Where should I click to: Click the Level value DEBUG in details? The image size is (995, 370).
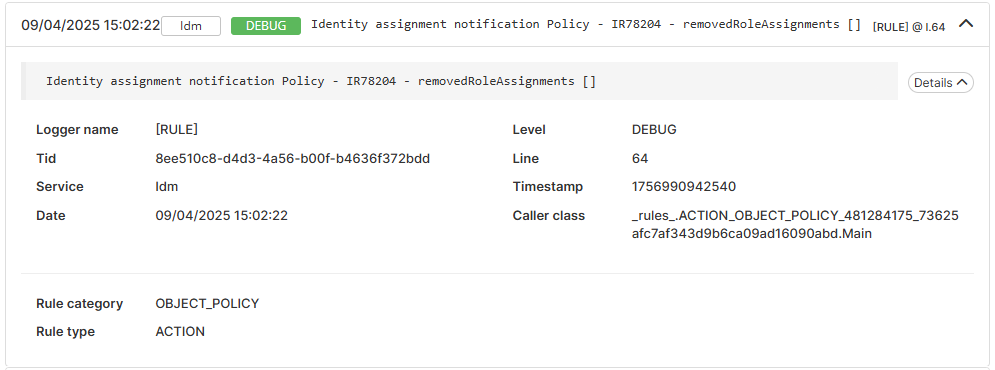click(x=654, y=129)
